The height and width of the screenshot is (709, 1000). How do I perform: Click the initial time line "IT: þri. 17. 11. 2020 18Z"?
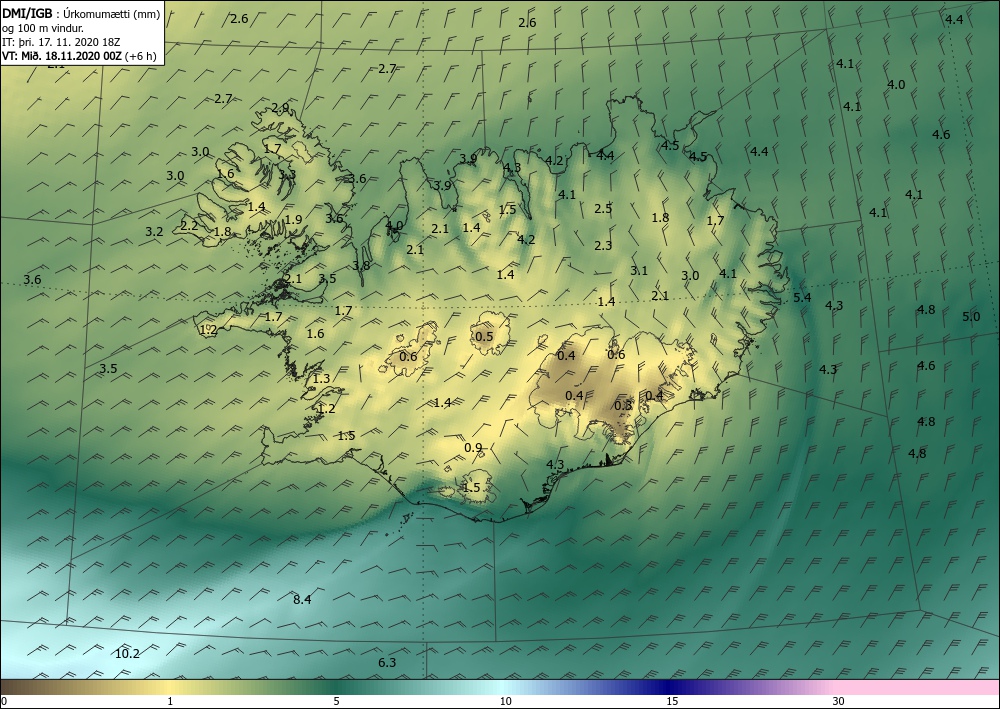click(x=61, y=42)
